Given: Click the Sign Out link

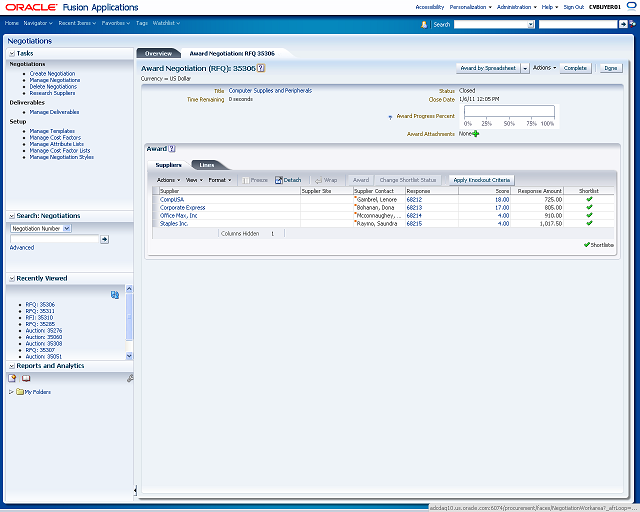Looking at the screenshot, I should point(573,7).
